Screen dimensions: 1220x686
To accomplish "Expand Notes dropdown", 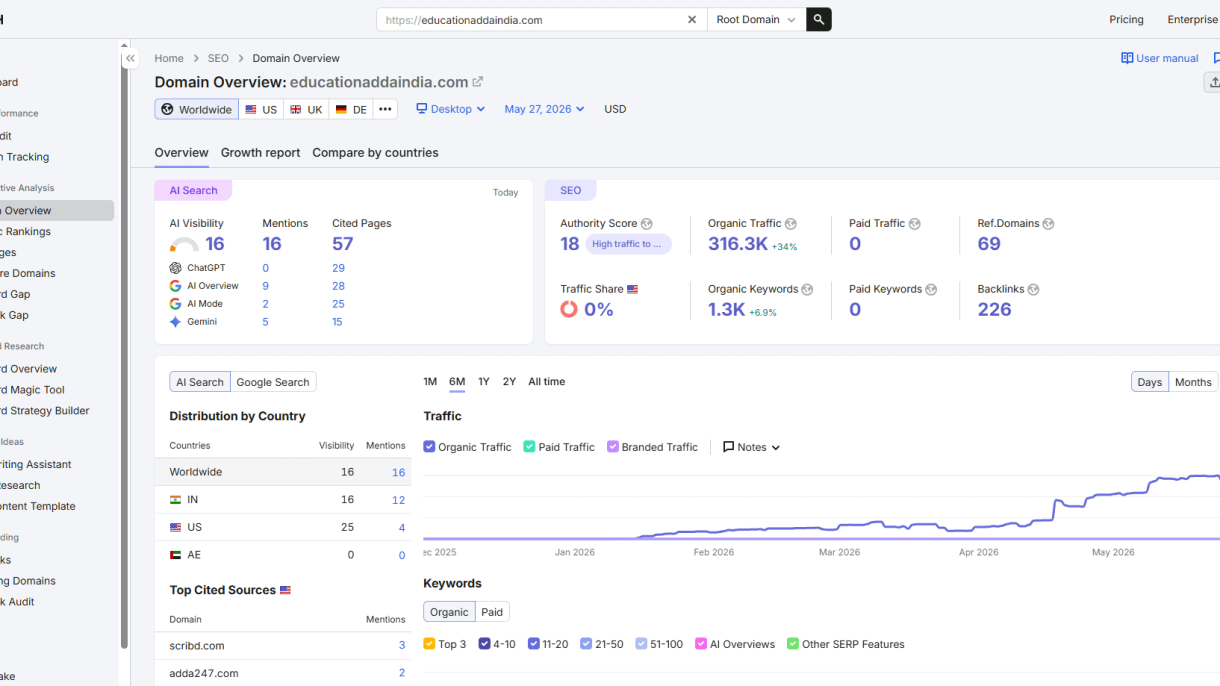I will [751, 447].
